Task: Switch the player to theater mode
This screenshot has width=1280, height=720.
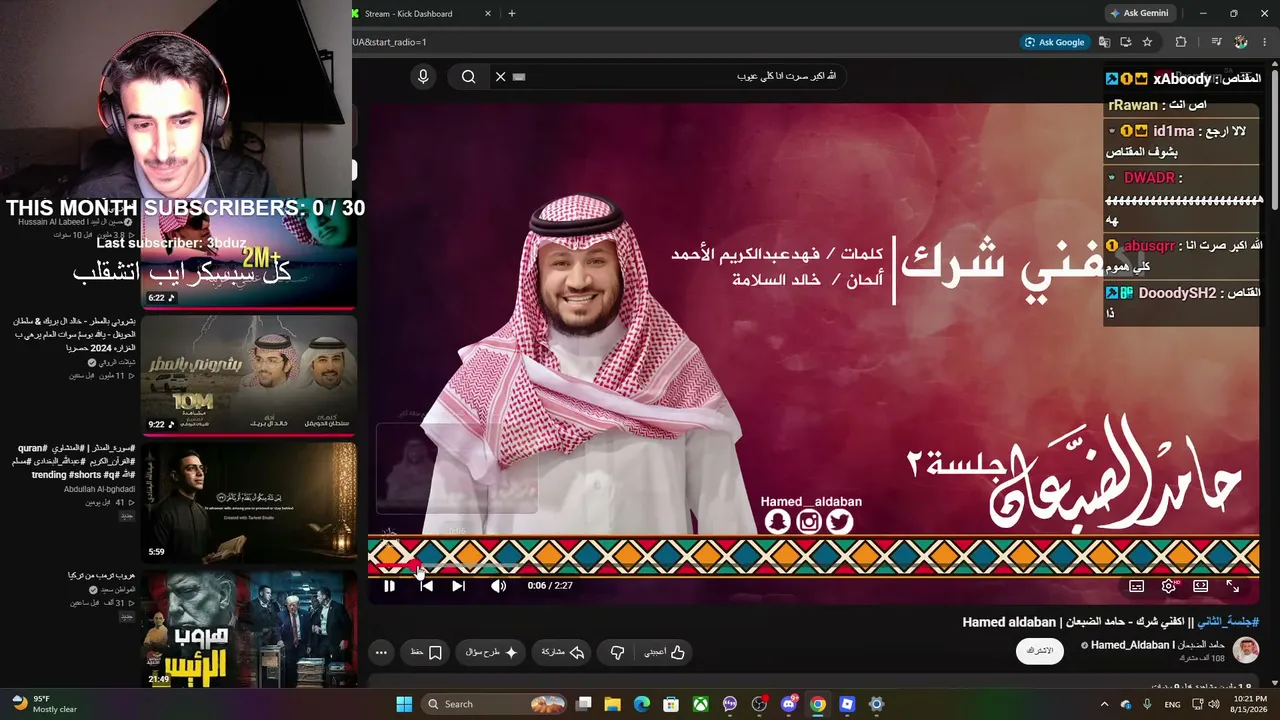Action: (x=1200, y=586)
